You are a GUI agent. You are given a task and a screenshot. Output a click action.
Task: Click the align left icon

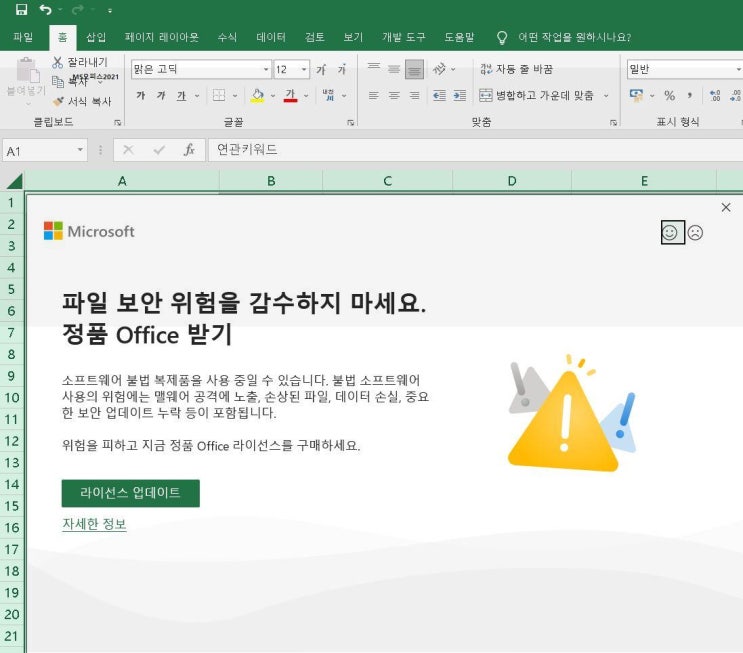(373, 96)
